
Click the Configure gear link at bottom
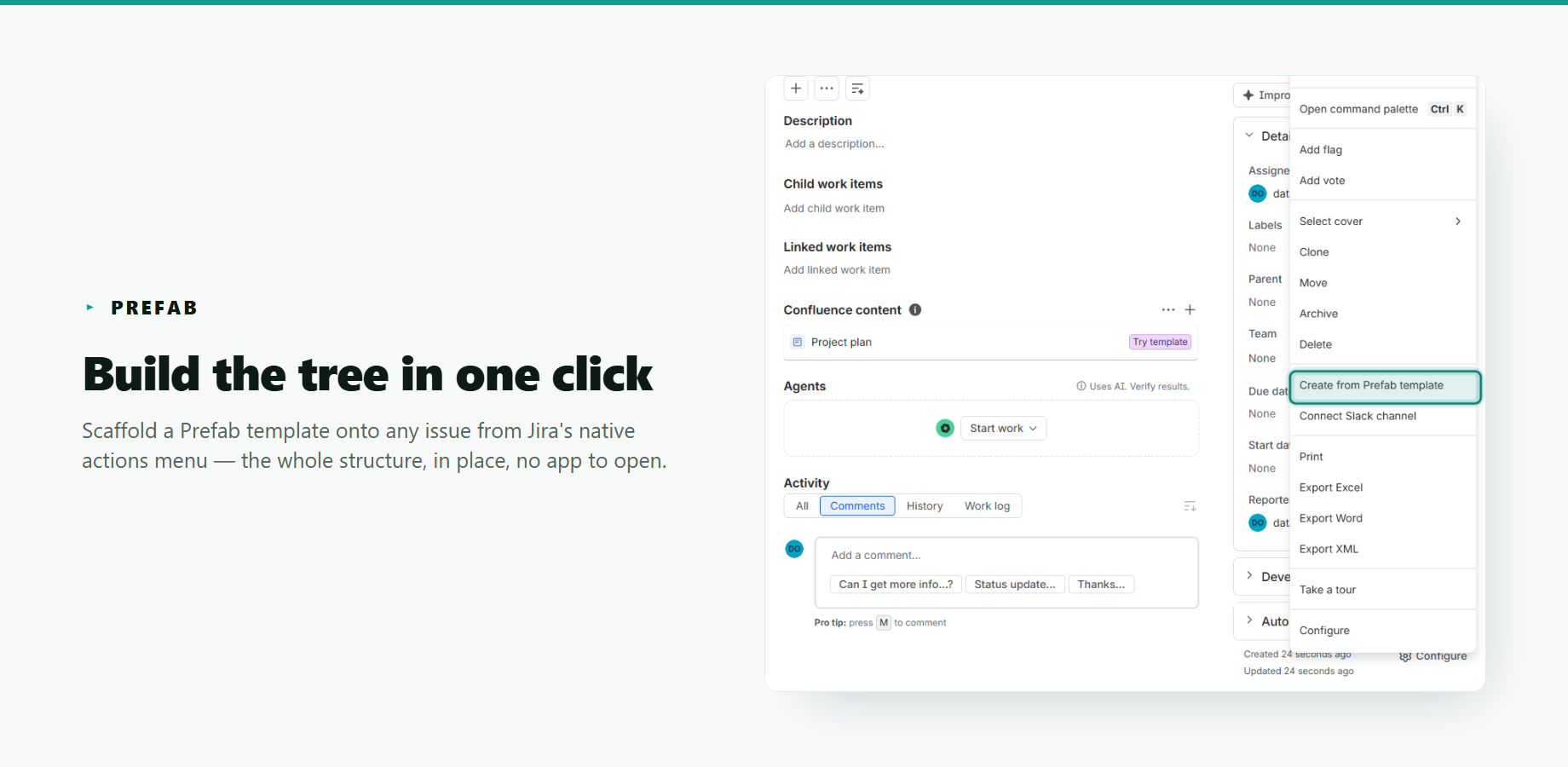[1433, 656]
